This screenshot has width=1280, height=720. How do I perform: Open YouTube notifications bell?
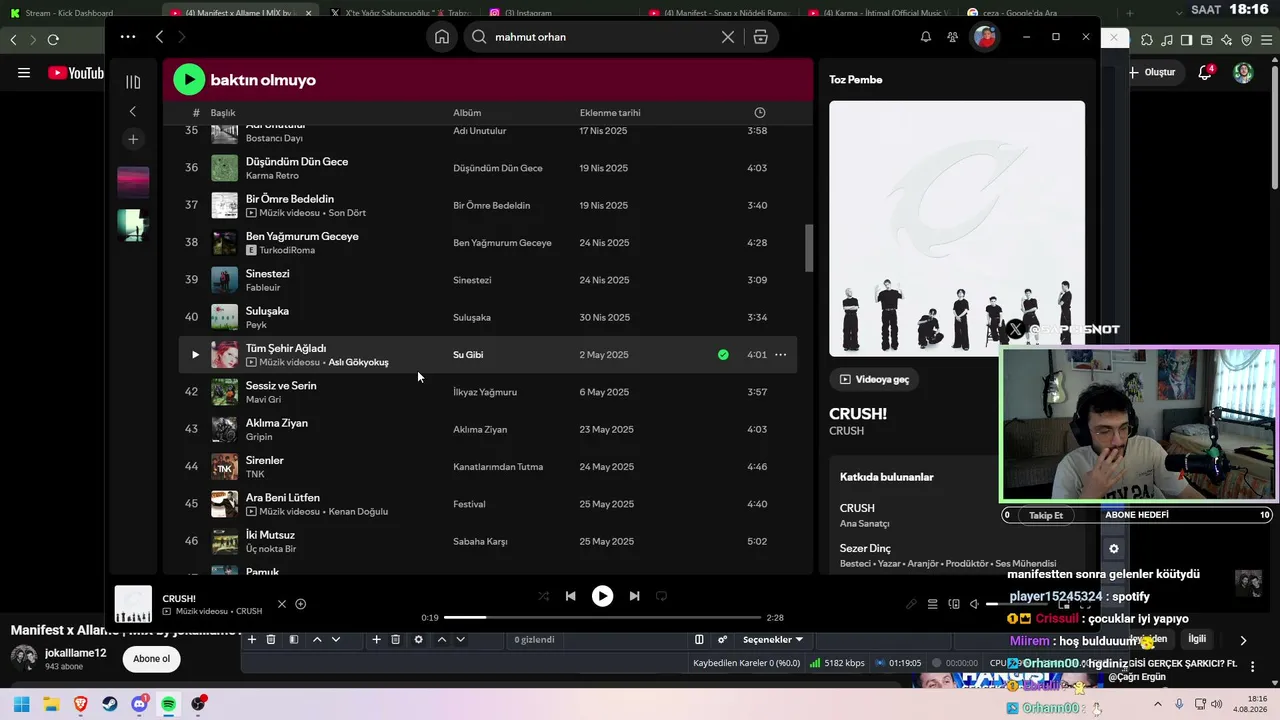[x=1205, y=73]
